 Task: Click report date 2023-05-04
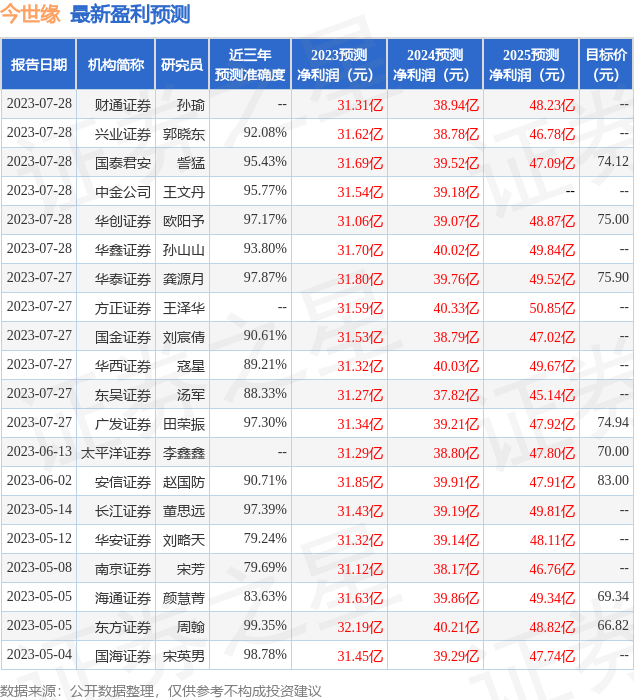(39, 655)
